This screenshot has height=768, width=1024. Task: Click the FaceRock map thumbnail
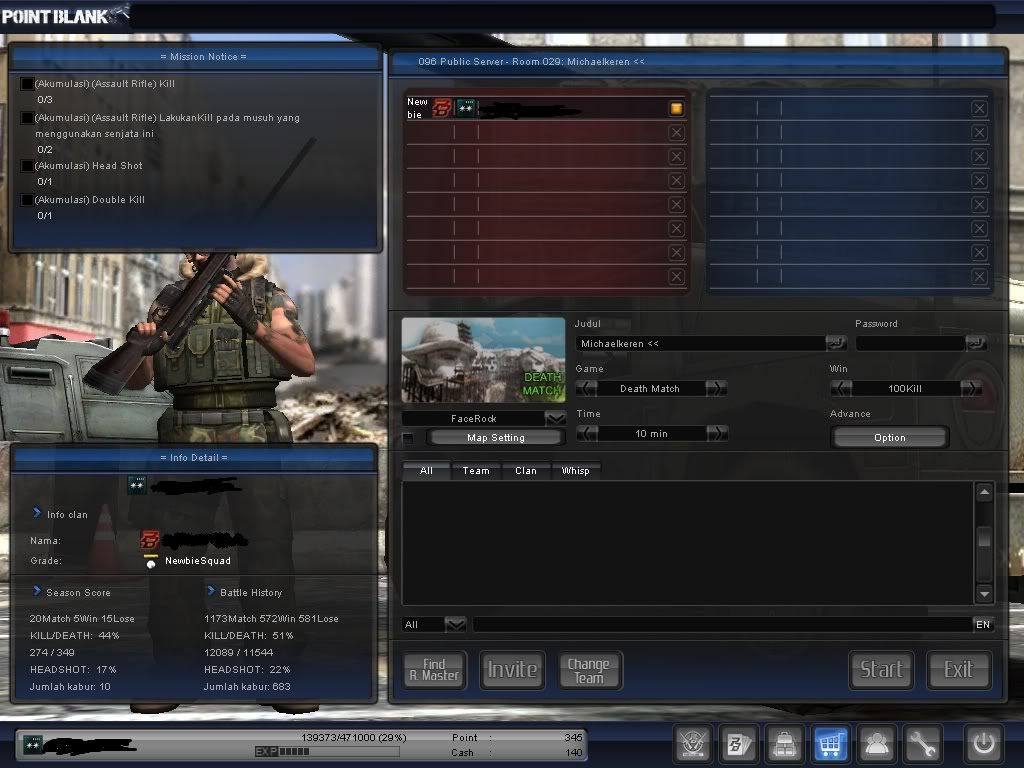click(x=483, y=360)
